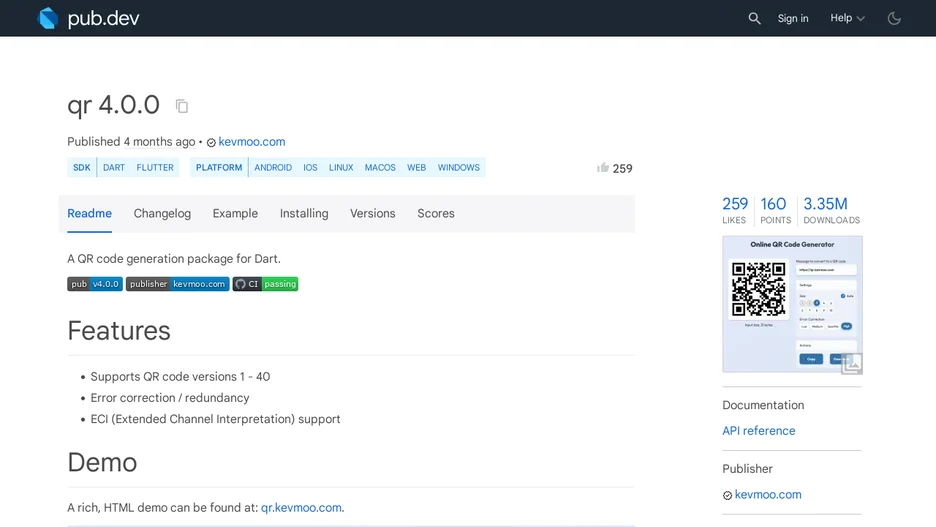
Task: Click 'Error correction / redundancy' list item
Action: click(x=170, y=398)
